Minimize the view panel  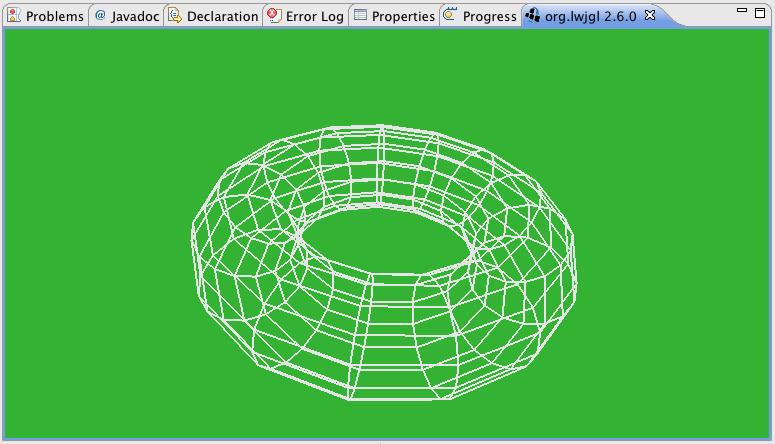tap(741, 10)
